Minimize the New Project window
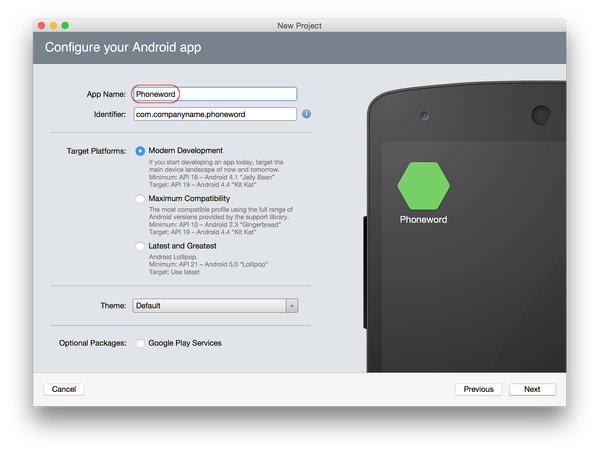Viewport: 600px width, 449px height. point(52,24)
